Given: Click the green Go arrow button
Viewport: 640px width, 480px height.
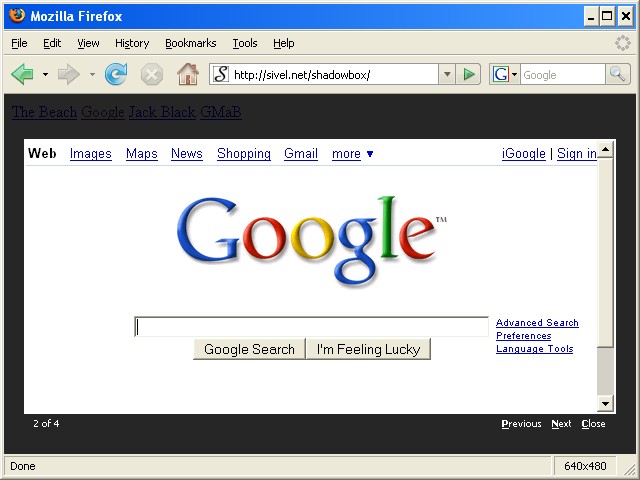Looking at the screenshot, I should point(469,75).
